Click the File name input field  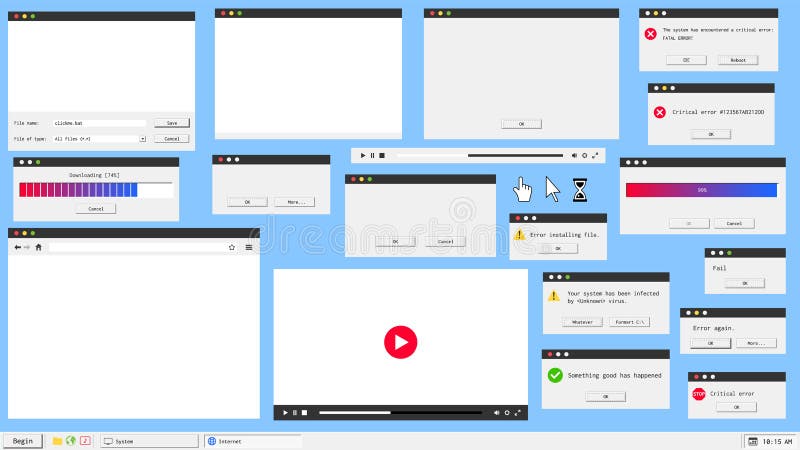click(x=99, y=123)
